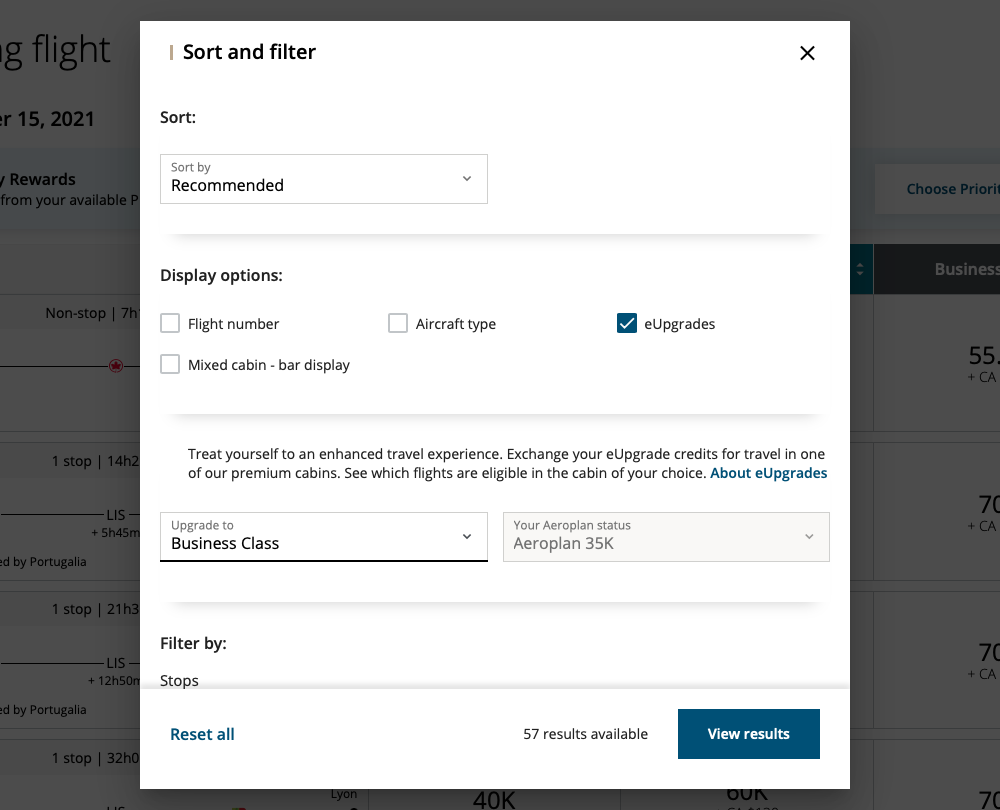Click the 57 results available text

point(585,734)
